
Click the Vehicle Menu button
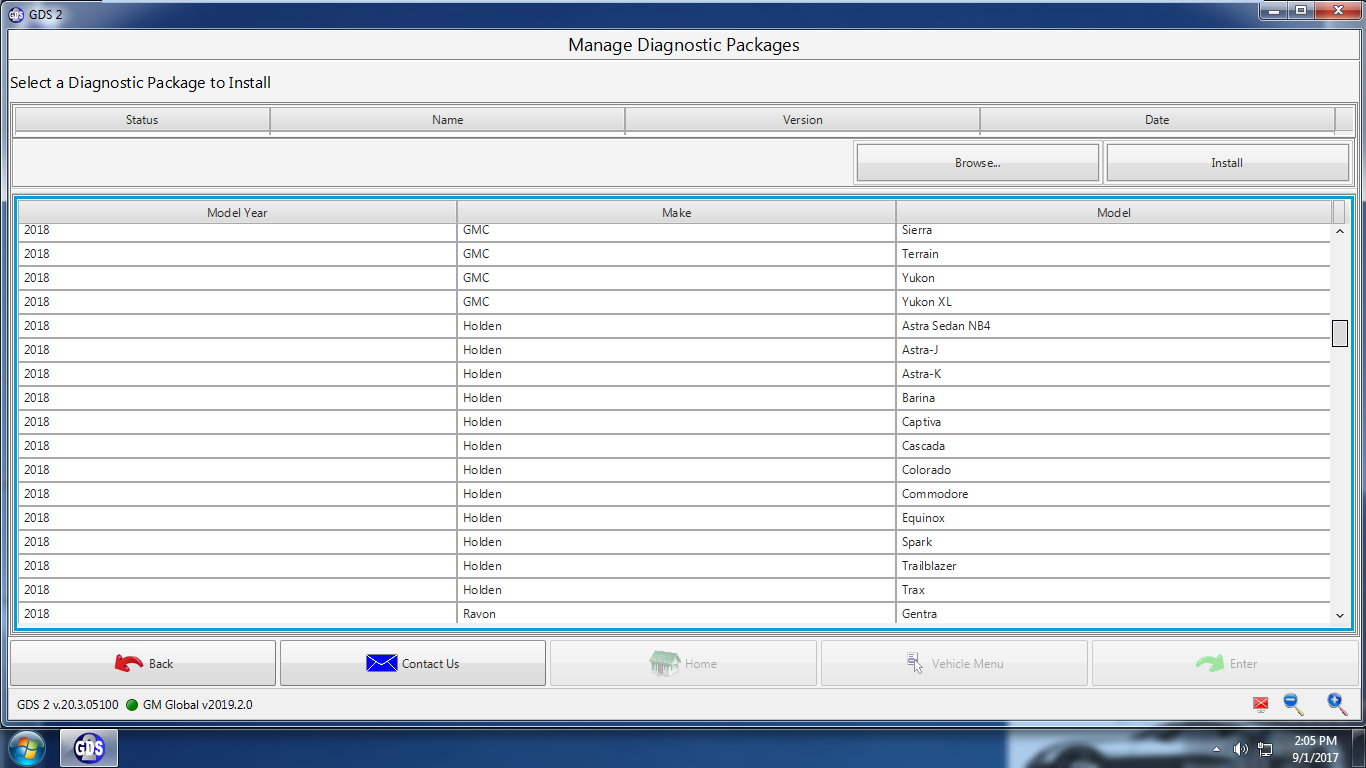click(x=954, y=663)
